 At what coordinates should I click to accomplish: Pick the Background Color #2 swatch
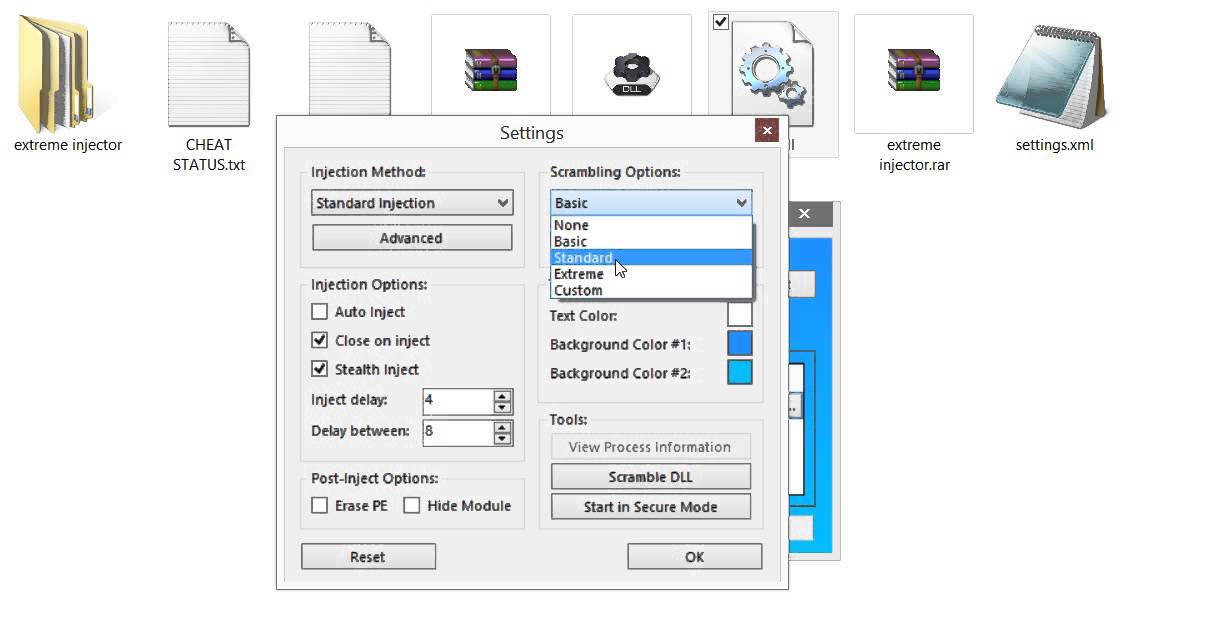740,373
